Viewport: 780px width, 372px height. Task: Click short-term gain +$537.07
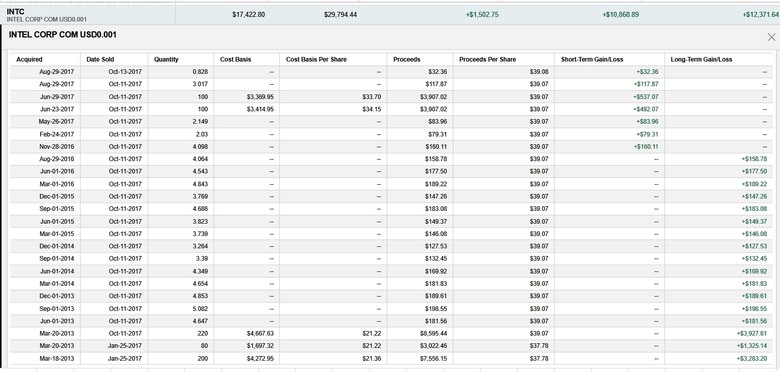tap(646, 97)
